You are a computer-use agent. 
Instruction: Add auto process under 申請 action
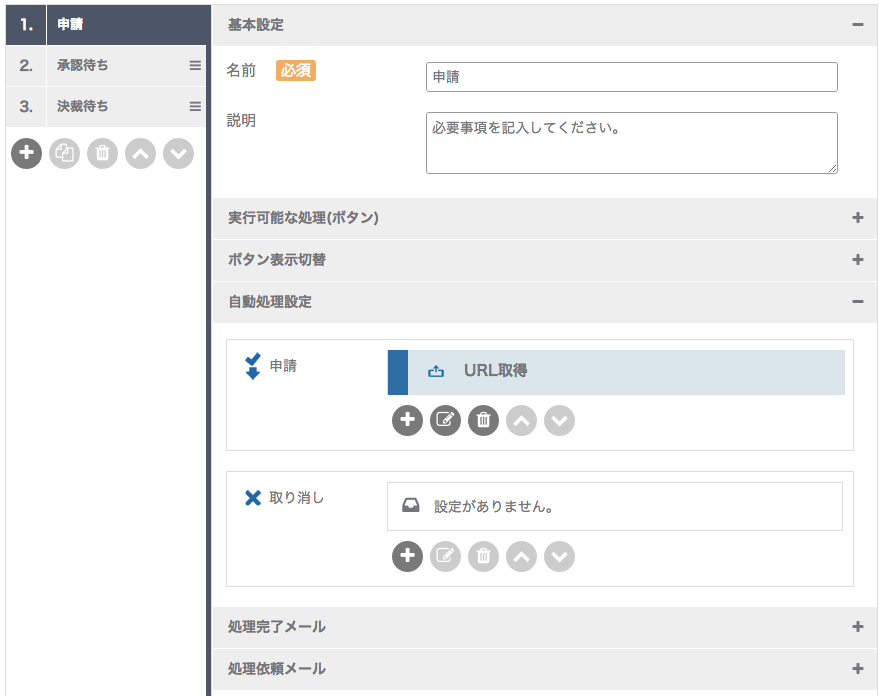tap(407, 420)
